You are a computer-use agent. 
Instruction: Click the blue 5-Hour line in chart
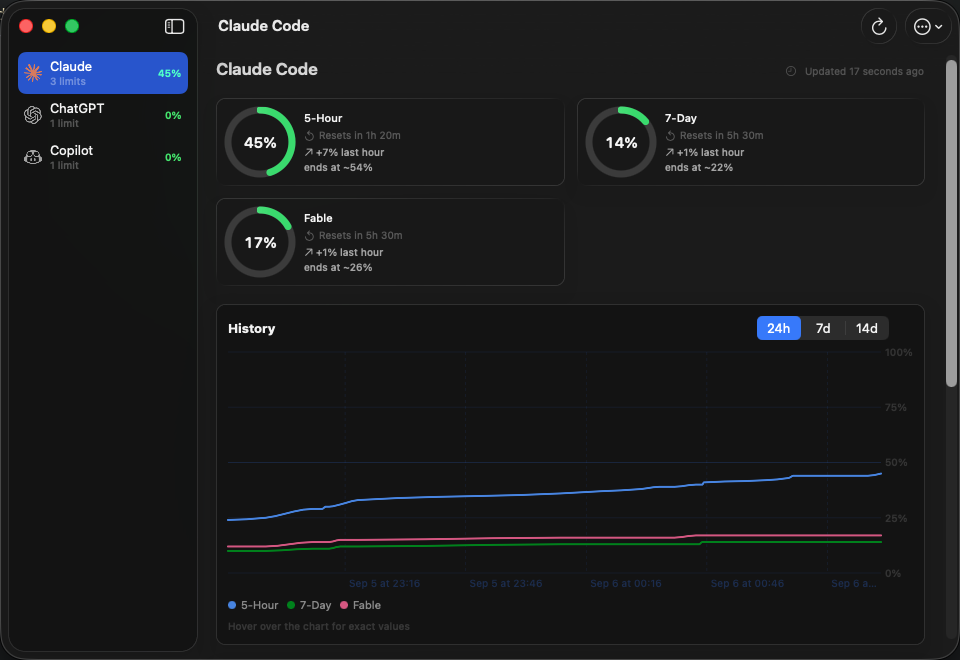554,493
